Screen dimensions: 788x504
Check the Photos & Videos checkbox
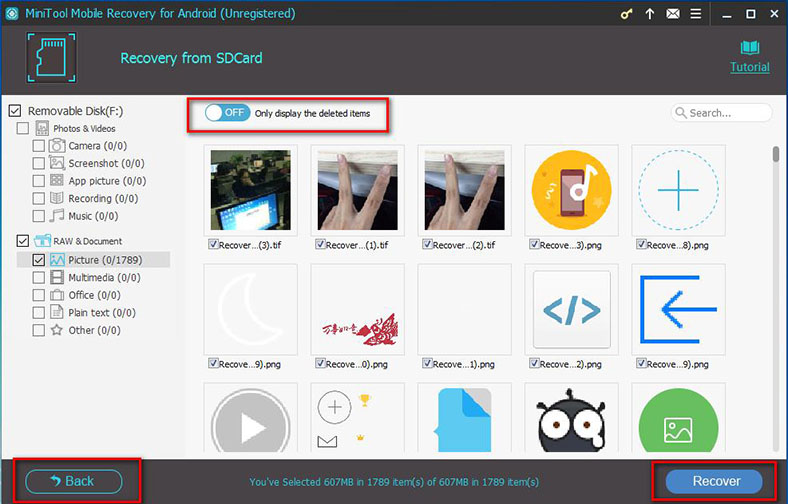(23, 128)
